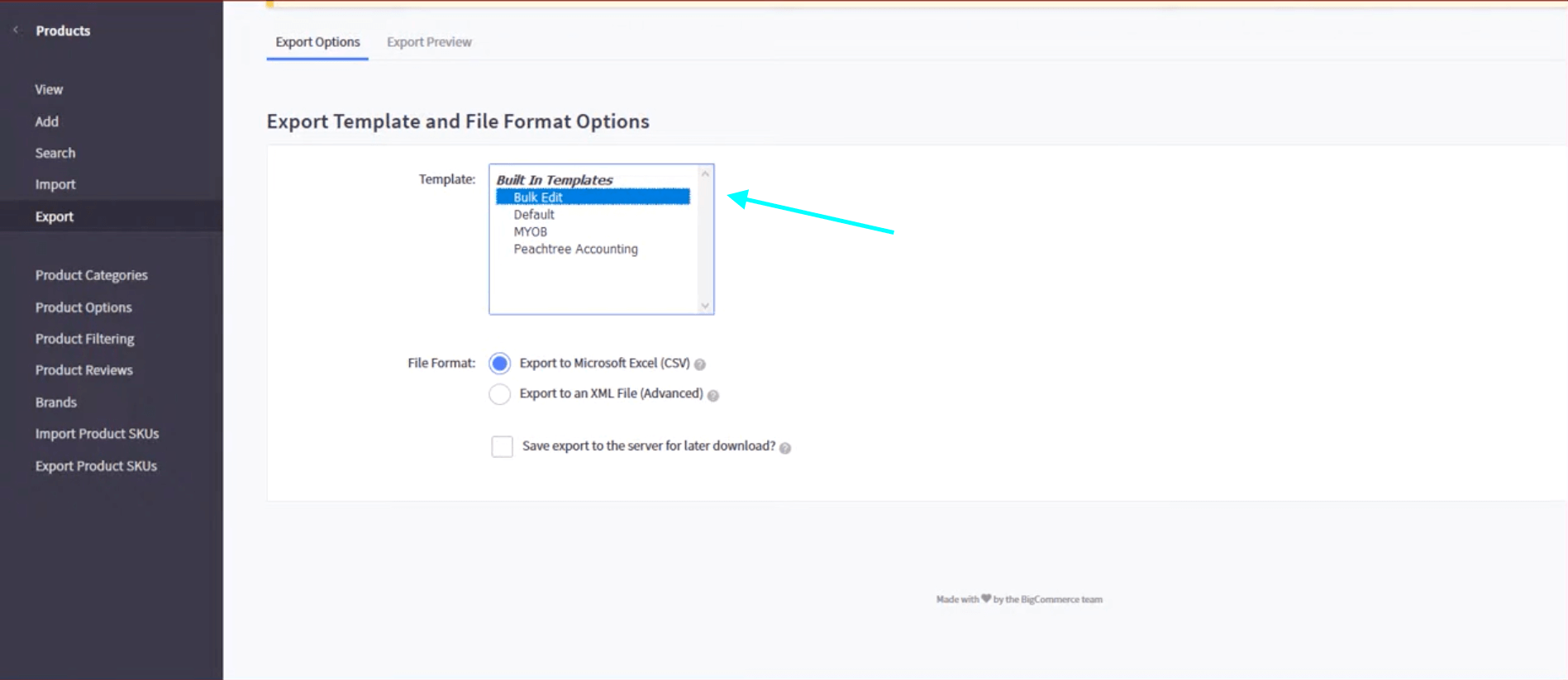Viewport: 1568px width, 680px height.
Task: Open Export Product SKUs page
Action: tap(96, 466)
